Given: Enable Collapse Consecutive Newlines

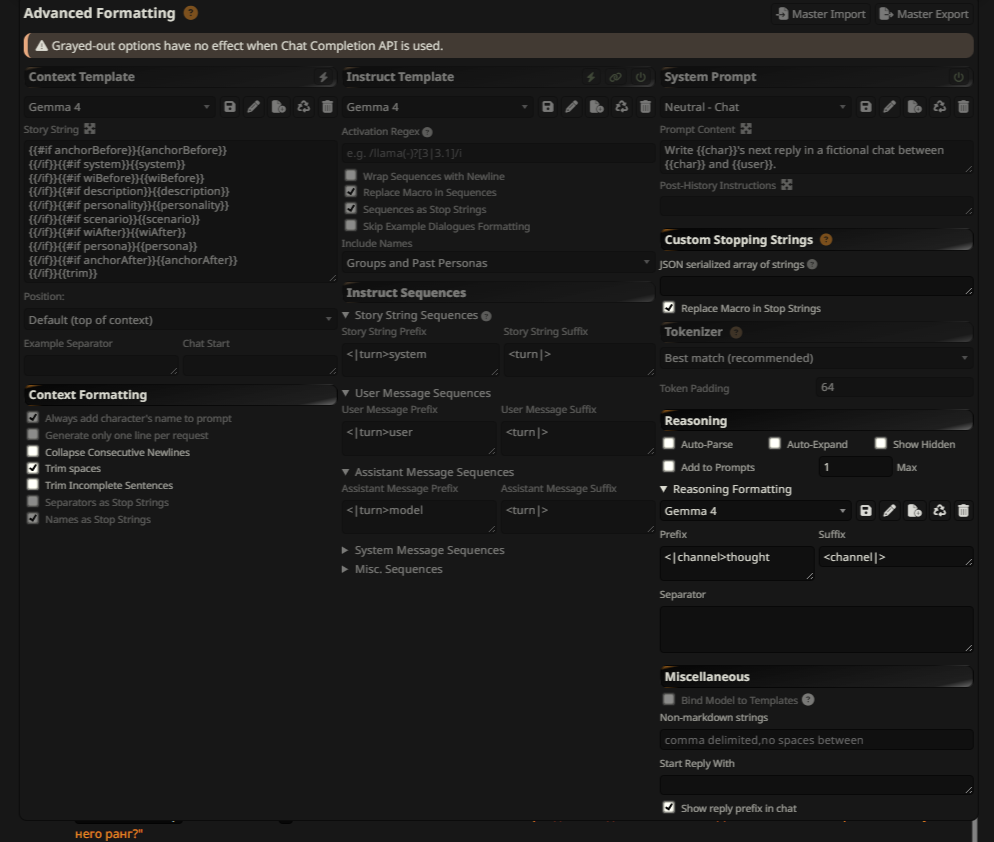Looking at the screenshot, I should pos(33,451).
